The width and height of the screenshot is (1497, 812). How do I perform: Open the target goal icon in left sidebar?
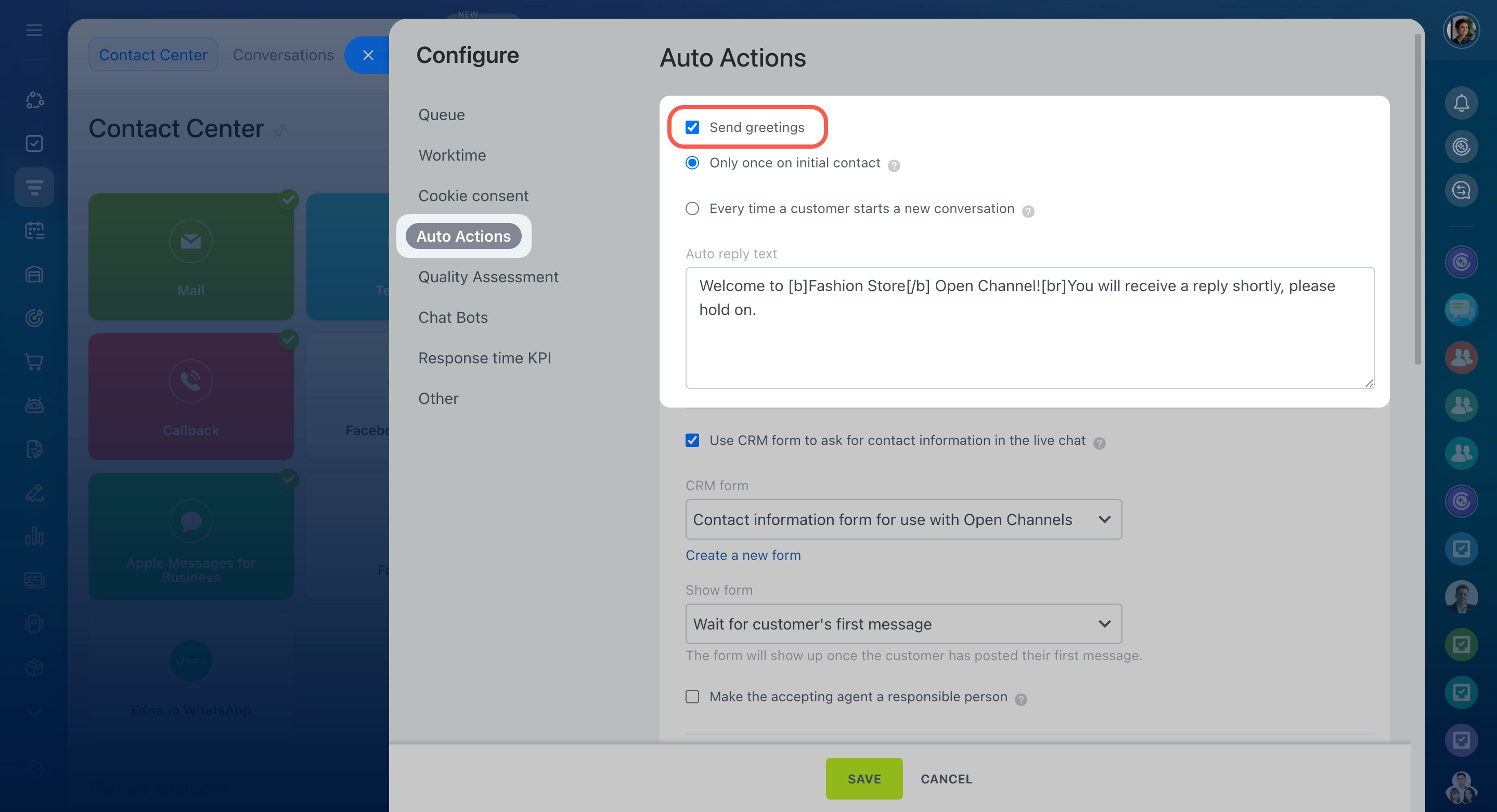coord(34,318)
